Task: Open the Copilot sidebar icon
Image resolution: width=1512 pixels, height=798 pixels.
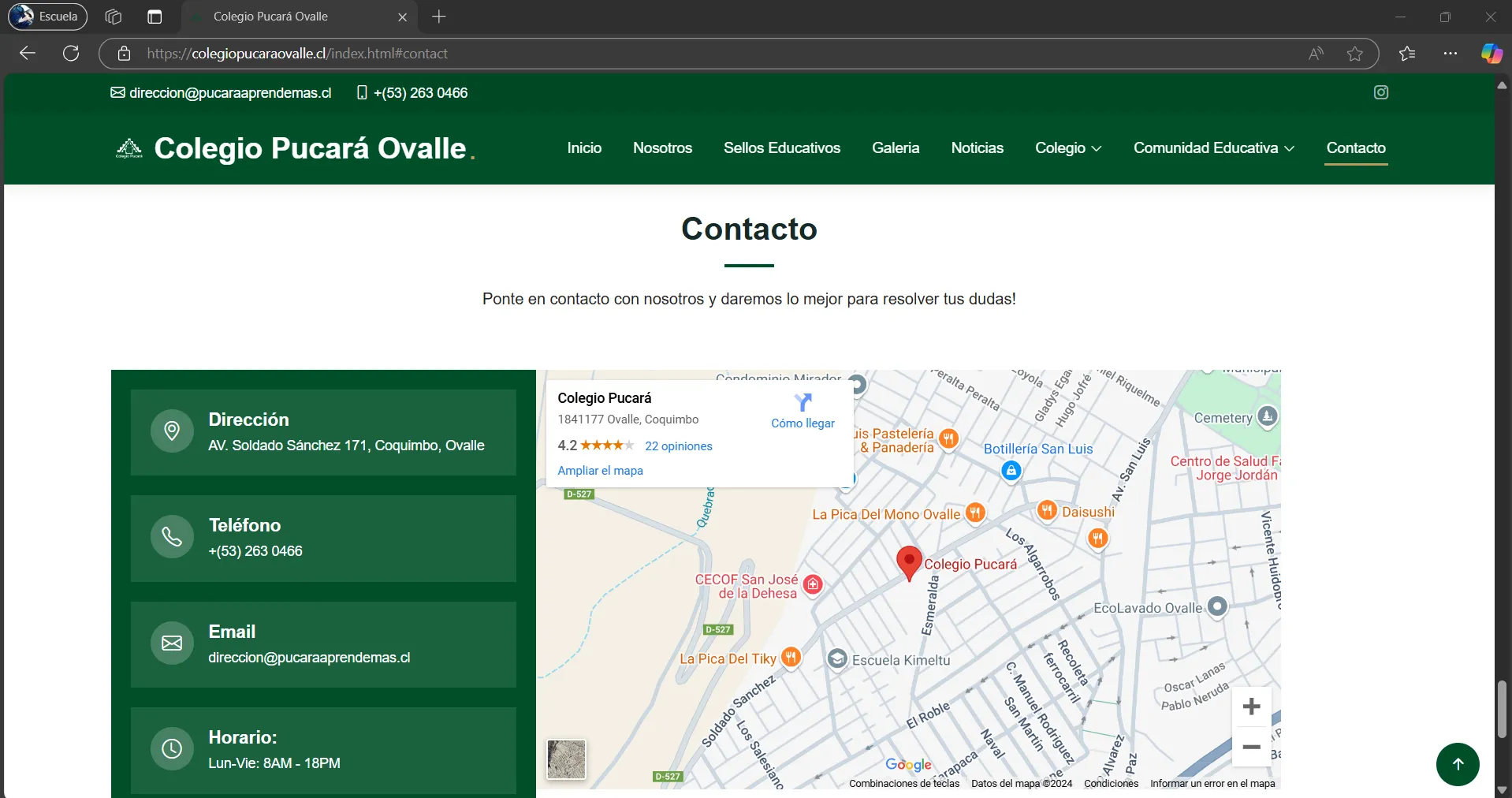Action: click(1491, 54)
